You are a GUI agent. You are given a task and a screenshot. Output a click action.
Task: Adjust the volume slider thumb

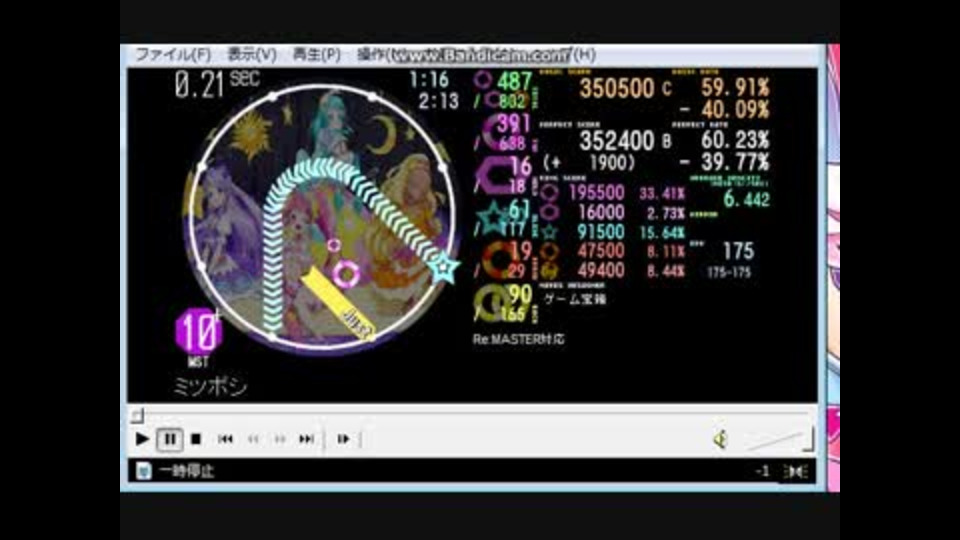(810, 439)
